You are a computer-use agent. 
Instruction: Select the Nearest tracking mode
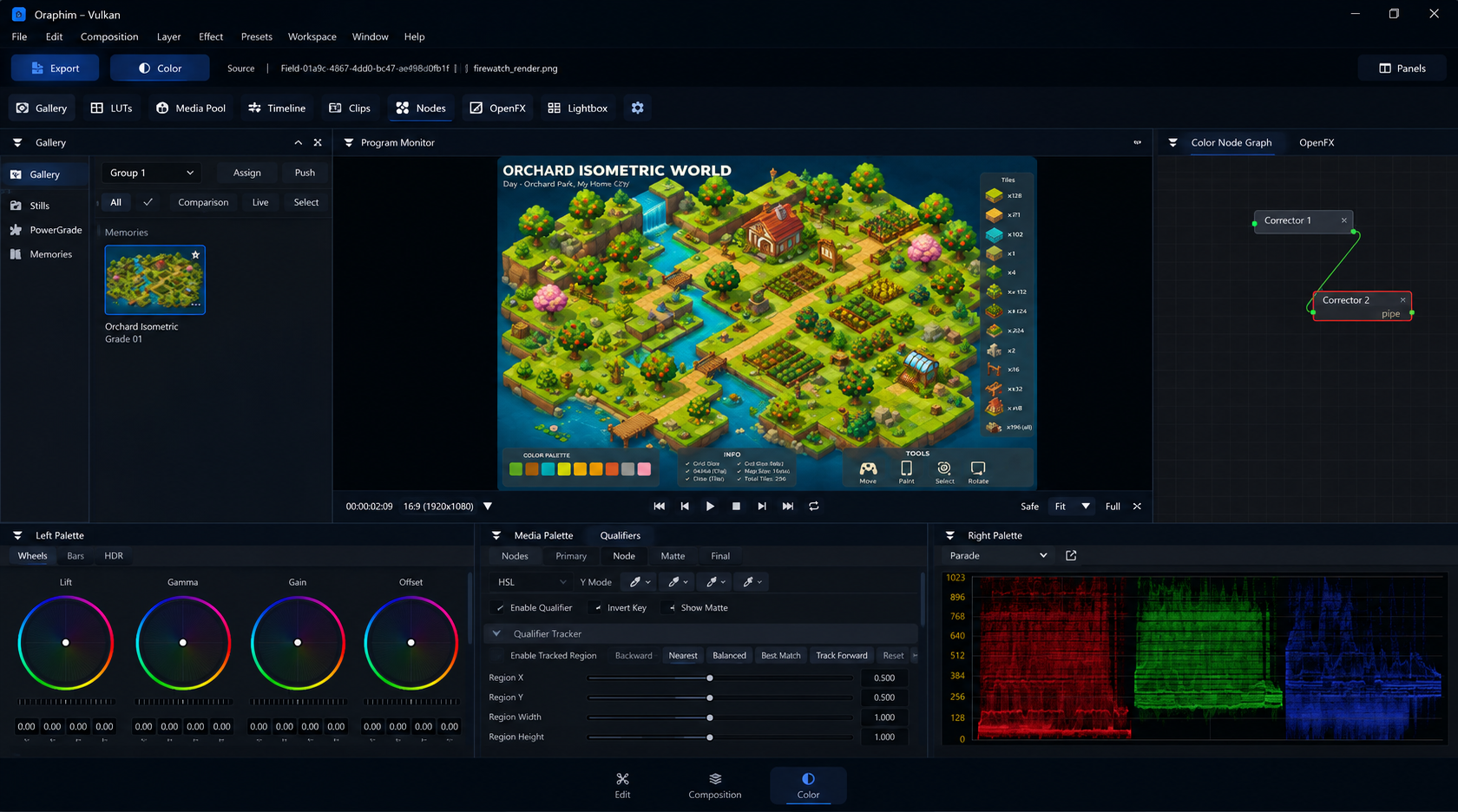click(x=683, y=656)
